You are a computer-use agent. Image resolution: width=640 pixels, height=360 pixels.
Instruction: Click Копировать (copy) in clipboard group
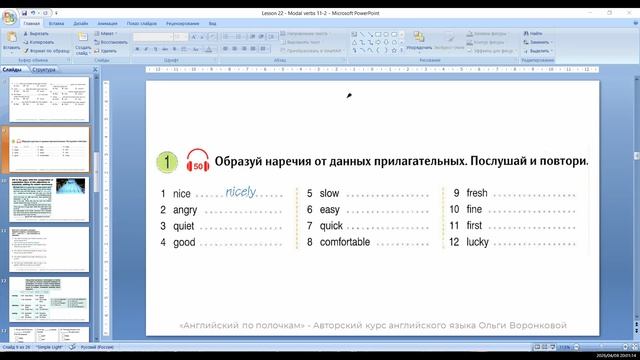tap(39, 42)
